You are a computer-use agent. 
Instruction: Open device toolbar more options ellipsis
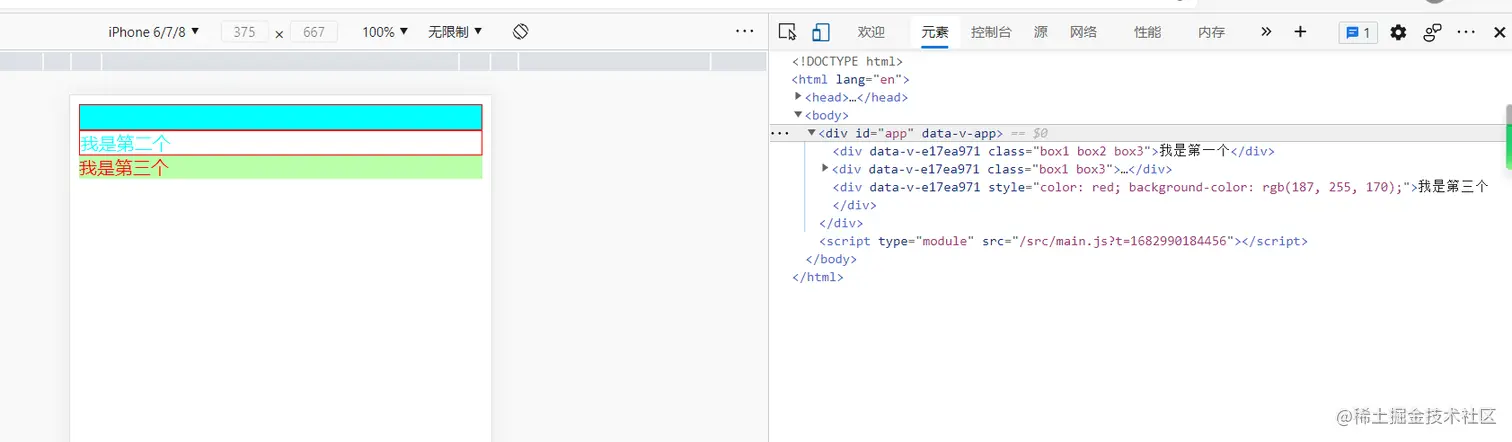click(744, 32)
